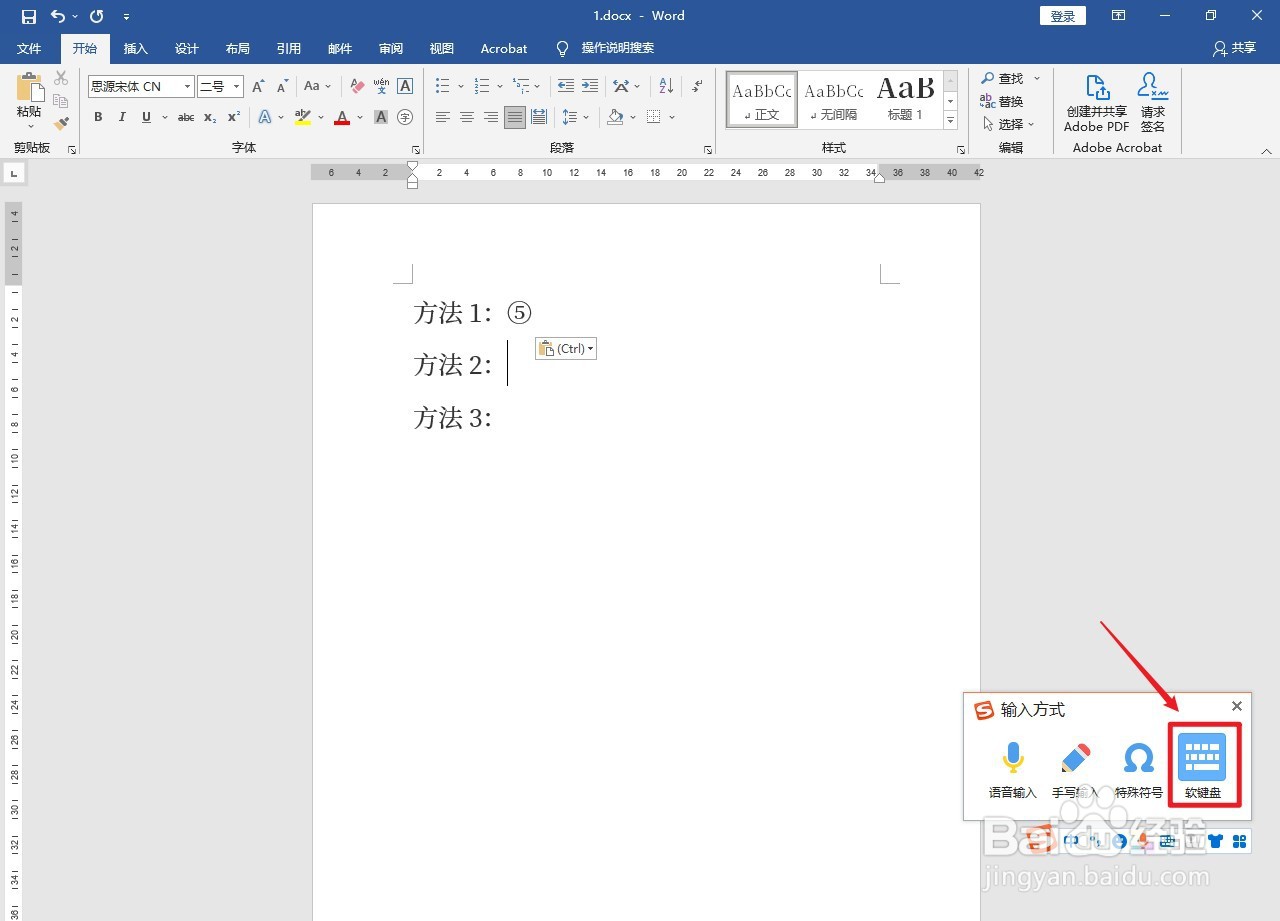Click the microphone voice input (语音输入)
1280x921 pixels.
pos(1013,769)
